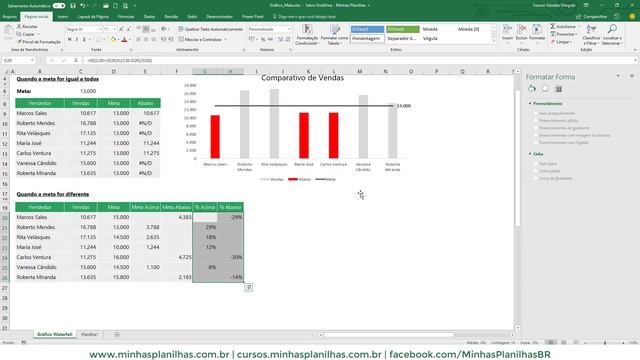Open the Limpar dropdown
The image size is (640, 360).
tap(561, 42)
